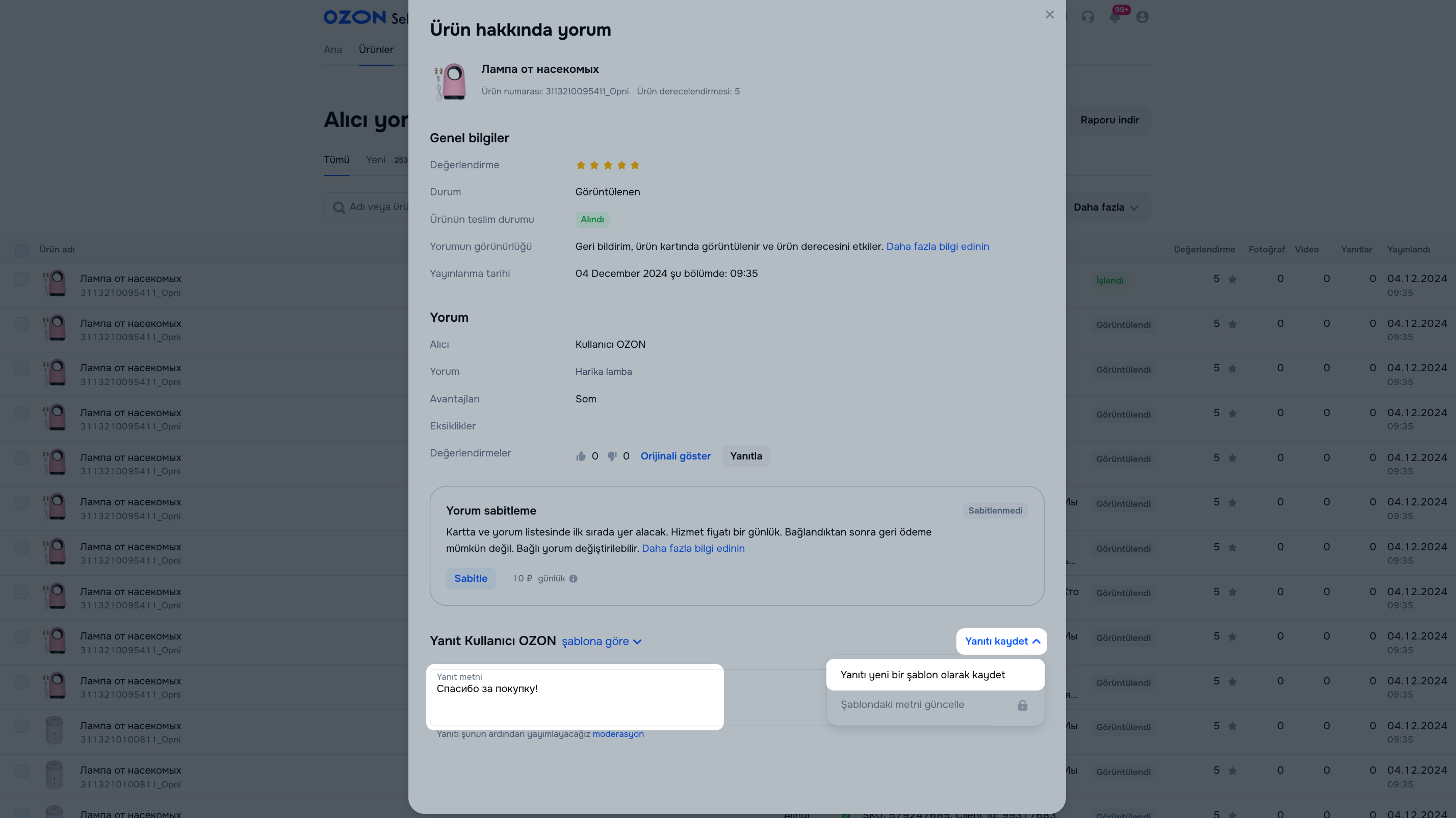
Task: Collapse the Yanıtı kaydet dropdown
Action: pyautogui.click(x=1002, y=641)
